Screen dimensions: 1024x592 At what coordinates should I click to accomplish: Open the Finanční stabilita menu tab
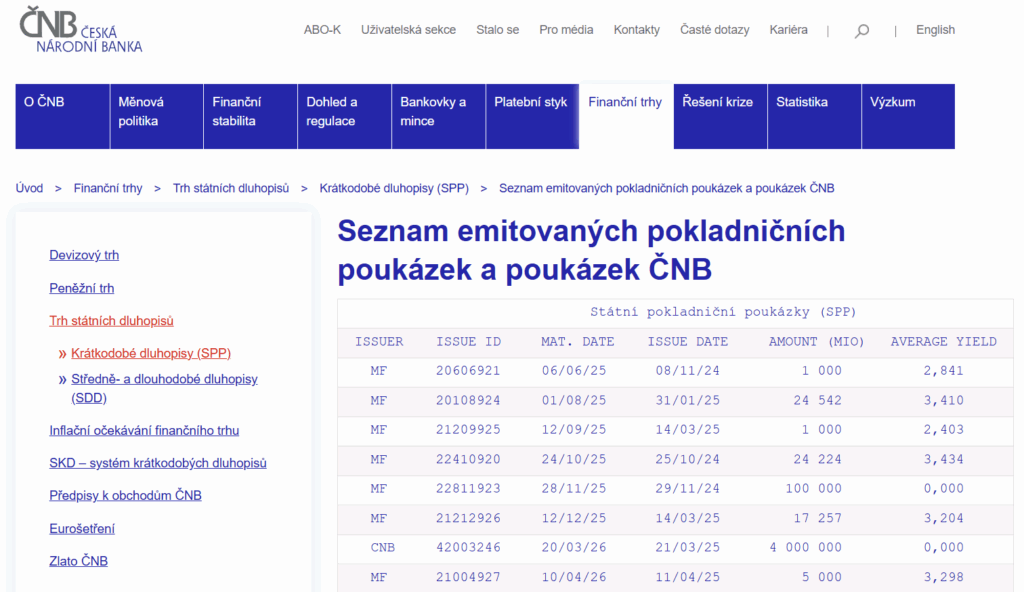(251, 116)
